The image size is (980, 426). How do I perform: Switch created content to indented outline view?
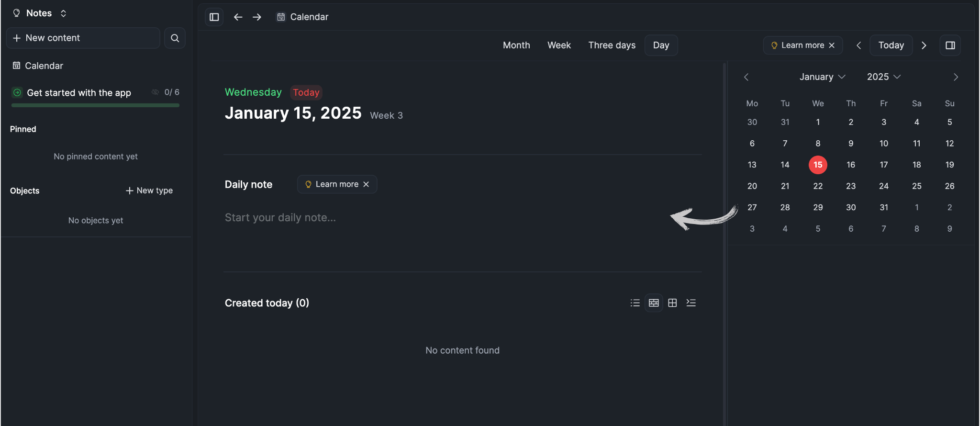point(691,303)
